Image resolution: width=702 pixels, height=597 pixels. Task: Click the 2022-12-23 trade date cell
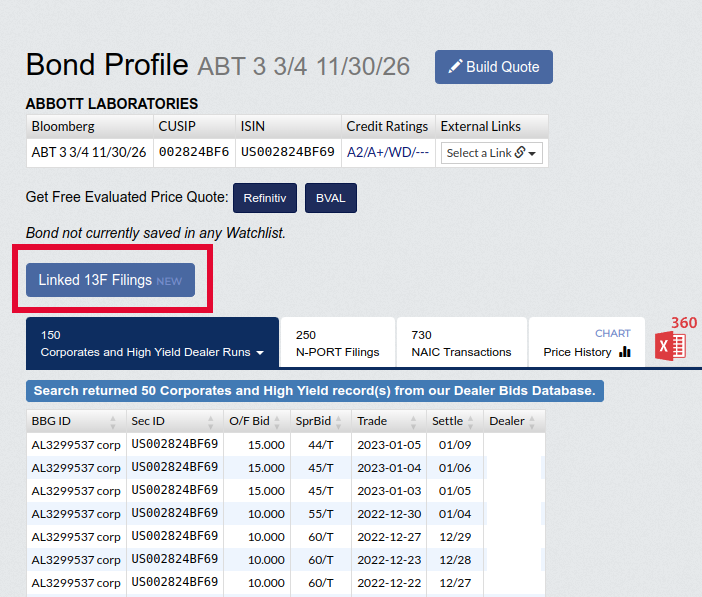(389, 560)
